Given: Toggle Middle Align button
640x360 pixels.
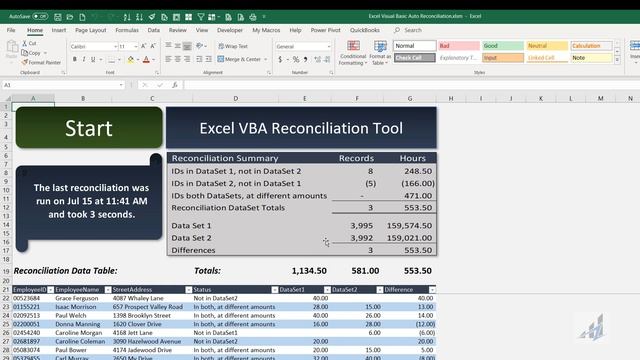Looking at the screenshot, I should click(x=178, y=46).
